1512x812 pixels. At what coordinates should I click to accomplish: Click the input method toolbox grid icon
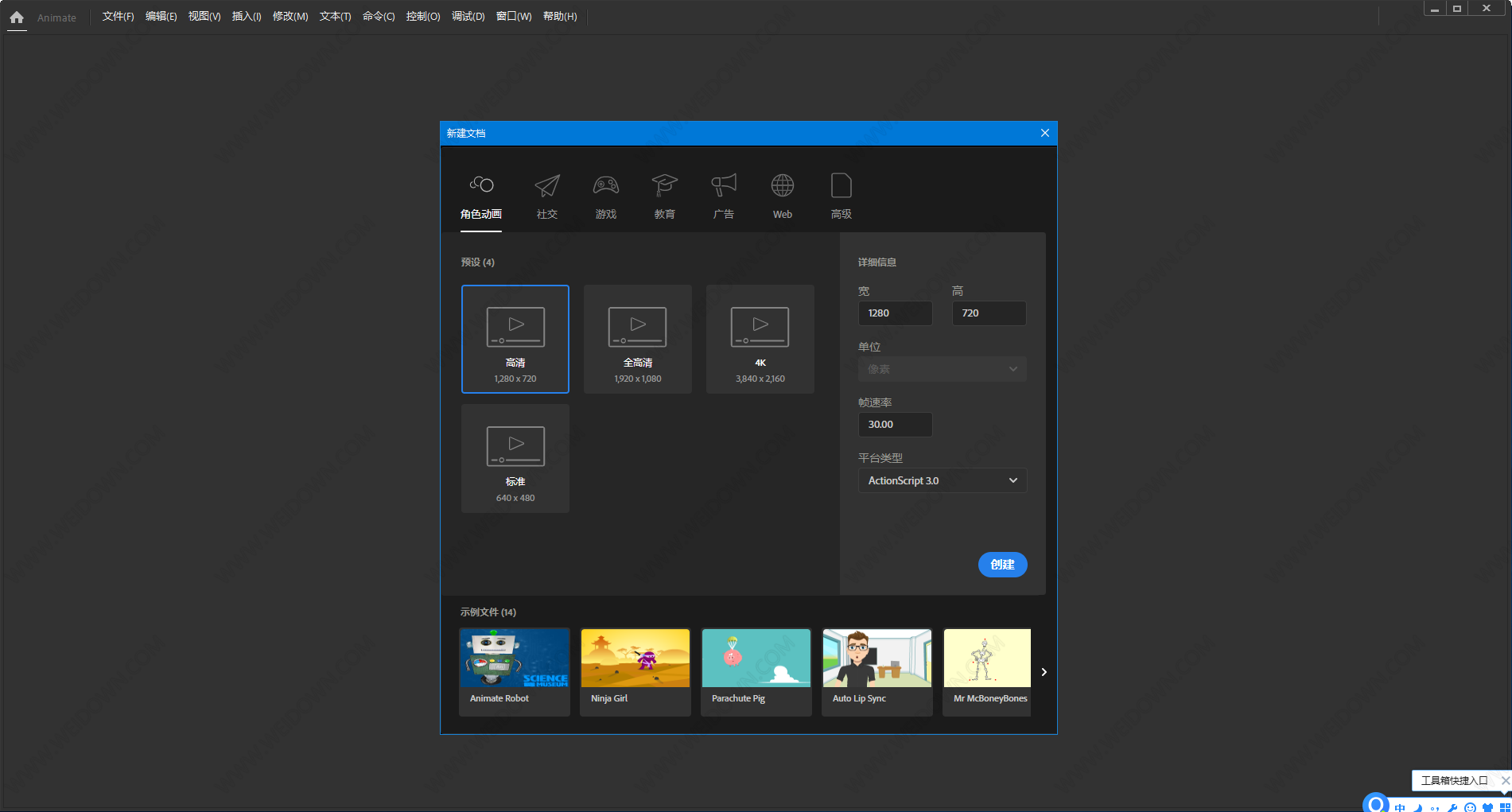1505,807
